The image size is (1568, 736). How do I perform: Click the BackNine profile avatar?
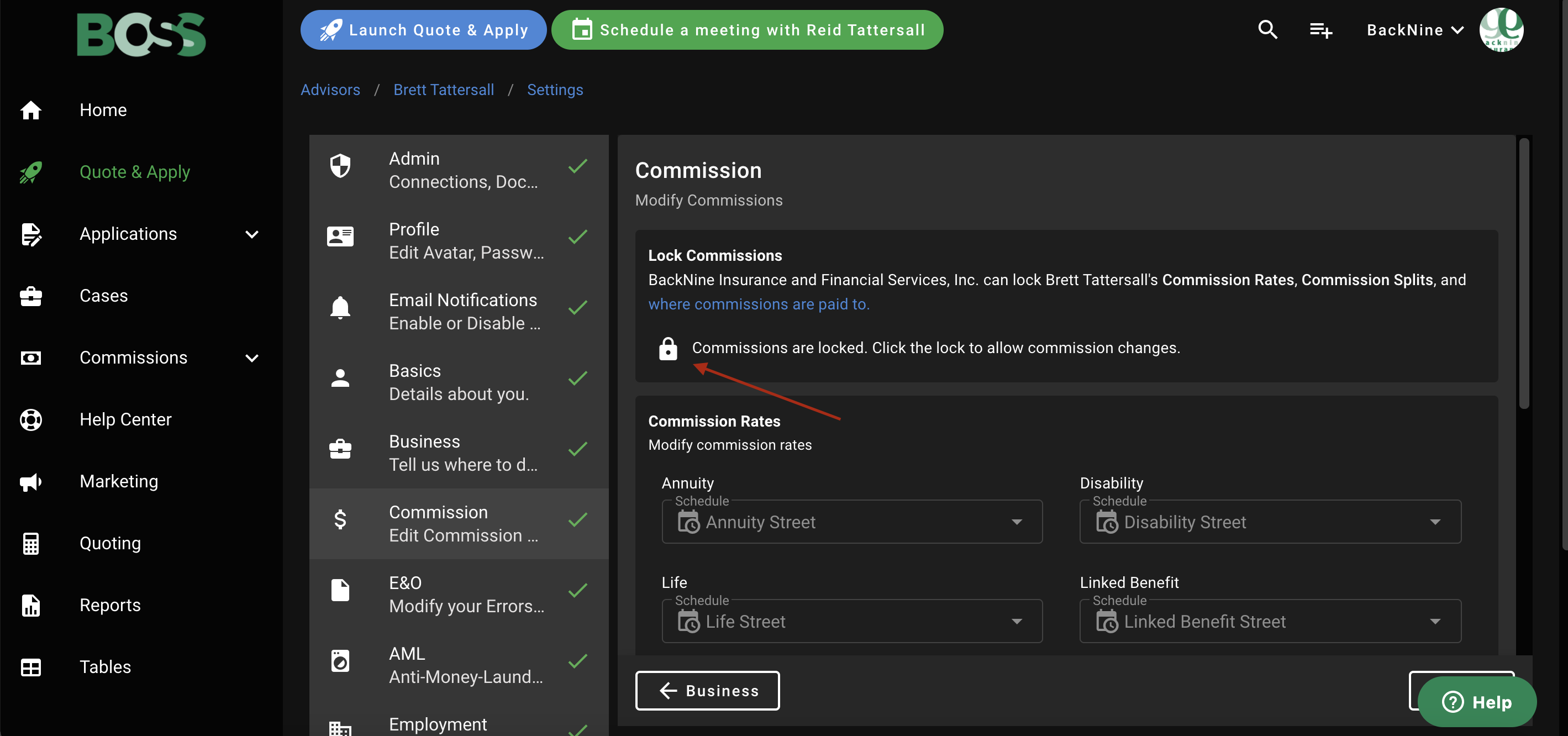(x=1501, y=30)
